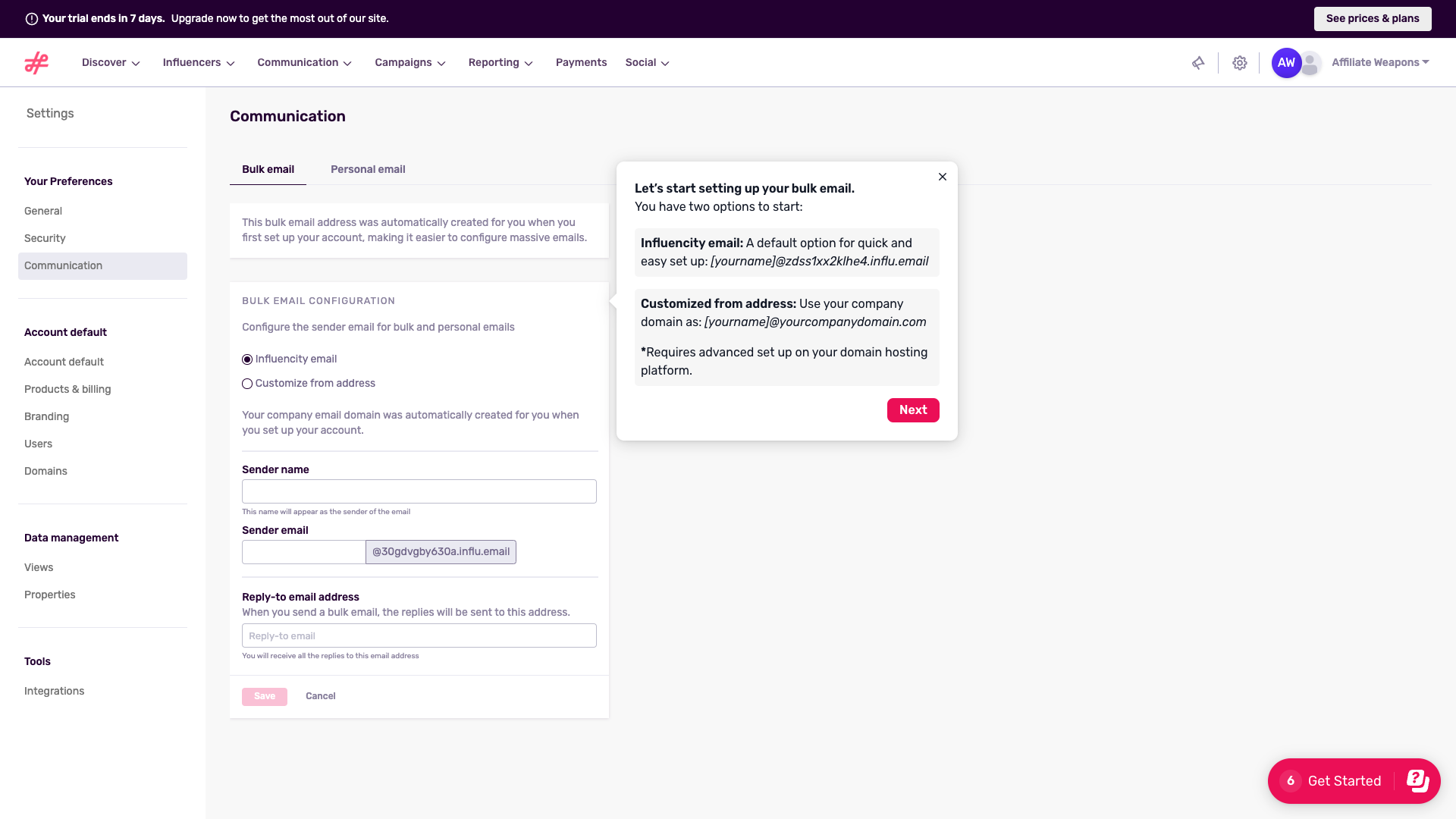Open the announcements megaphone icon
Viewport: 1456px width, 819px height.
coord(1198,63)
